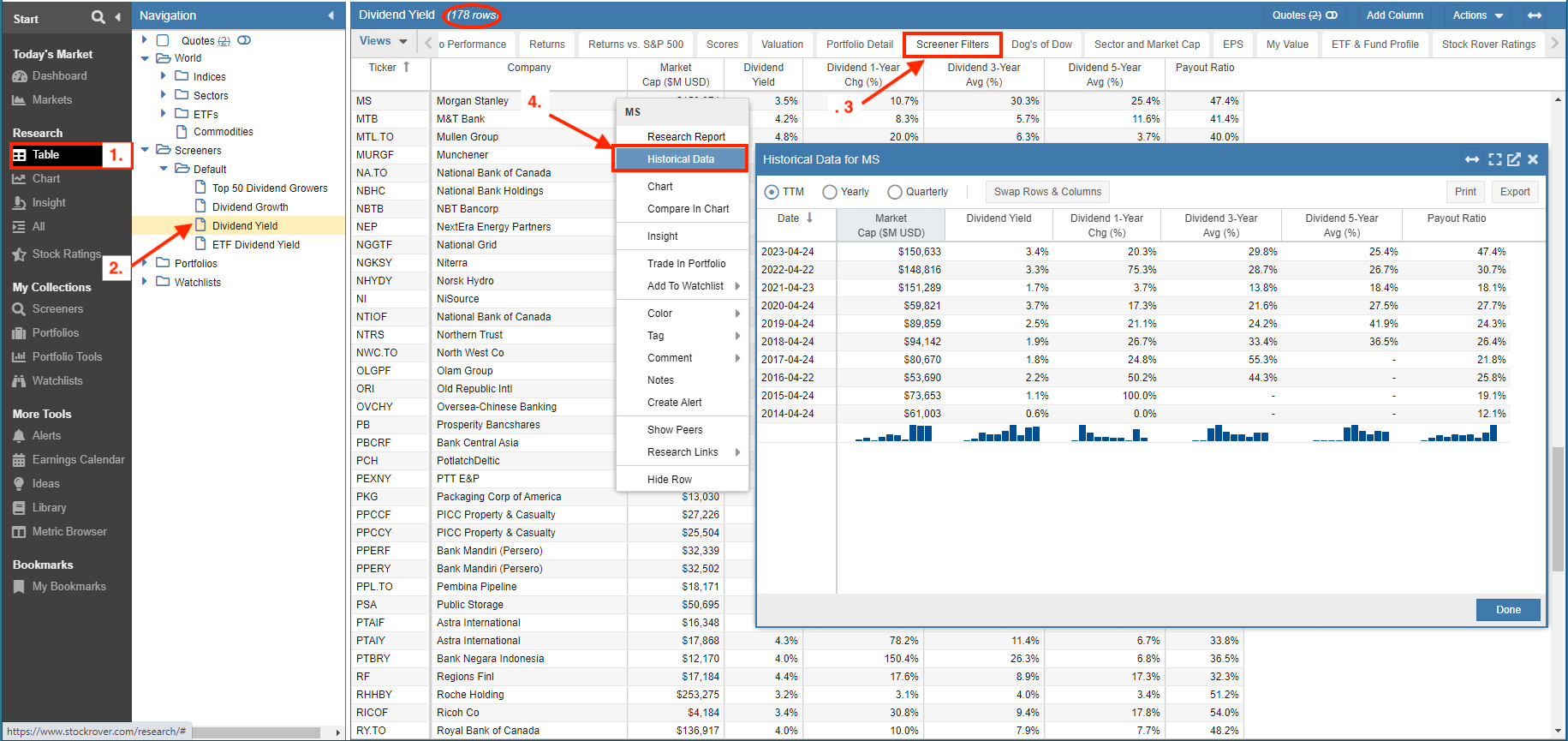
Task: Open Markets in sidebar
Action: (42, 100)
